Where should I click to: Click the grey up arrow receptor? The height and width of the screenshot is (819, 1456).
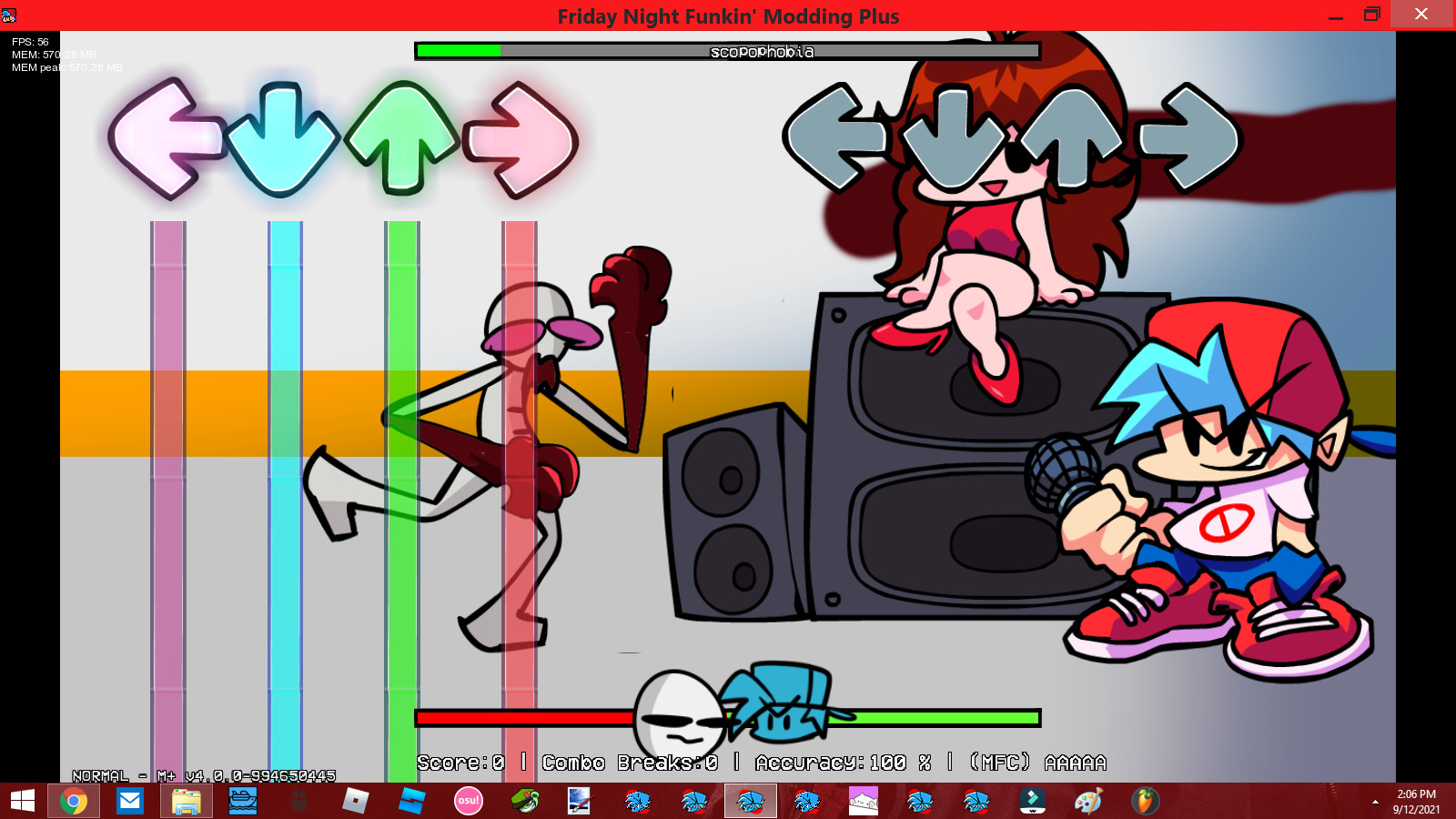tap(1071, 137)
